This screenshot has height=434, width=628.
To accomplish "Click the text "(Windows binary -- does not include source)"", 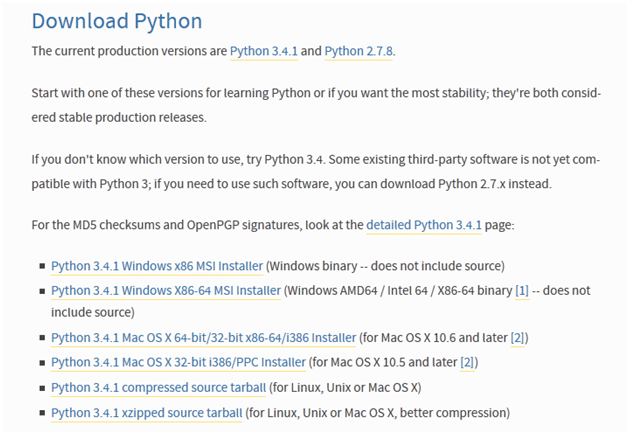I will 385,266.
